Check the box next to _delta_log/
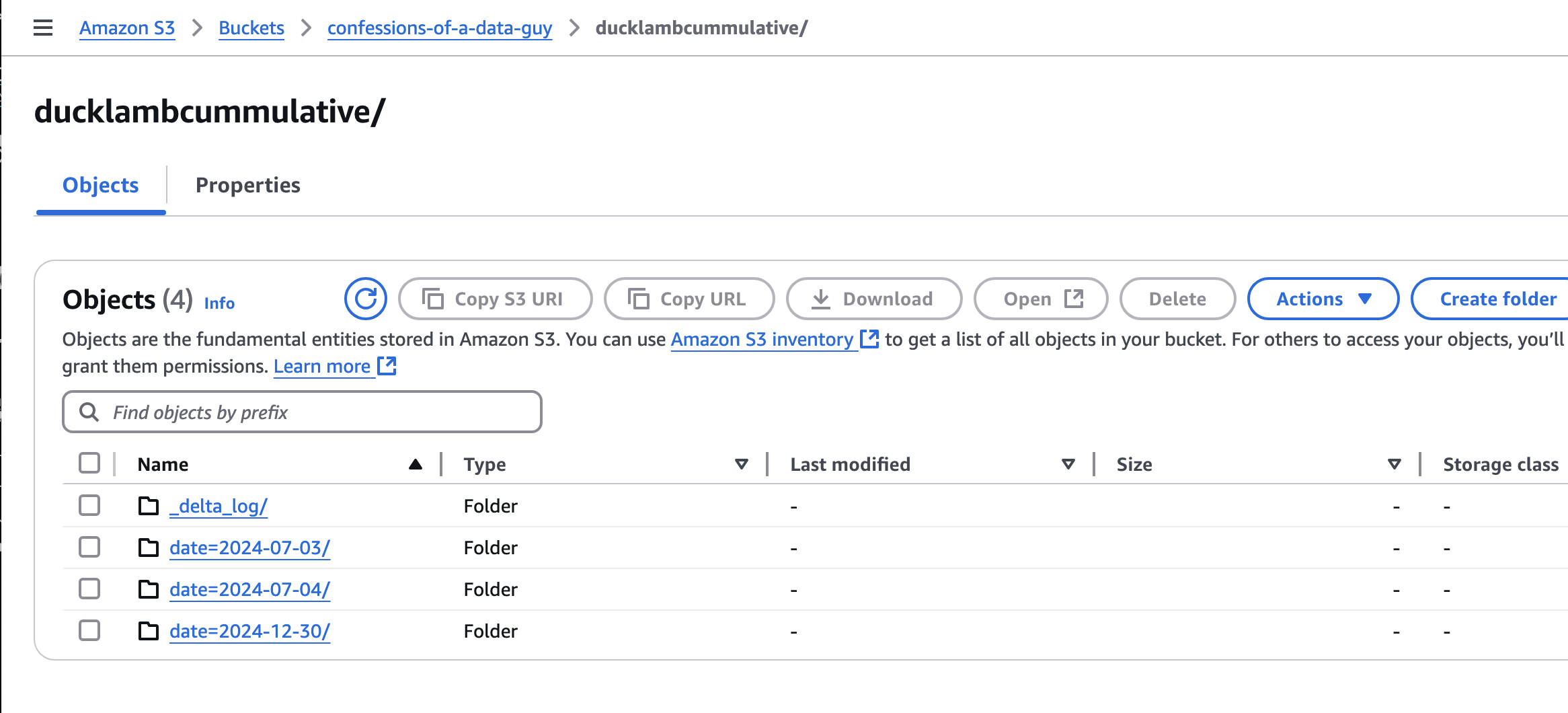This screenshot has width=1568, height=713. coord(89,505)
